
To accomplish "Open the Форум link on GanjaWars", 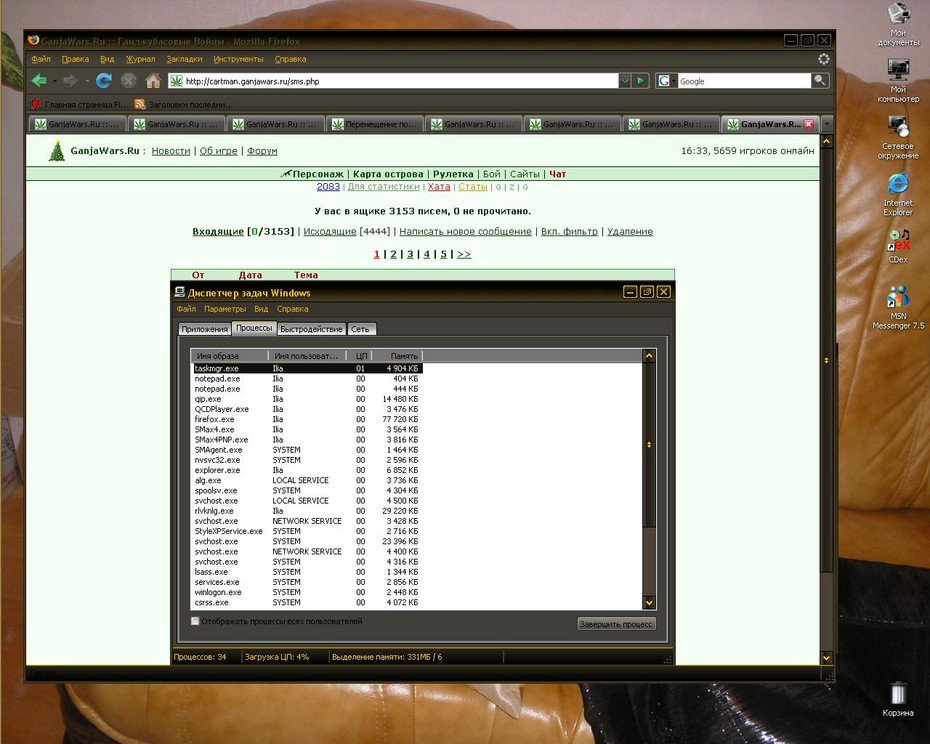I will coord(262,151).
